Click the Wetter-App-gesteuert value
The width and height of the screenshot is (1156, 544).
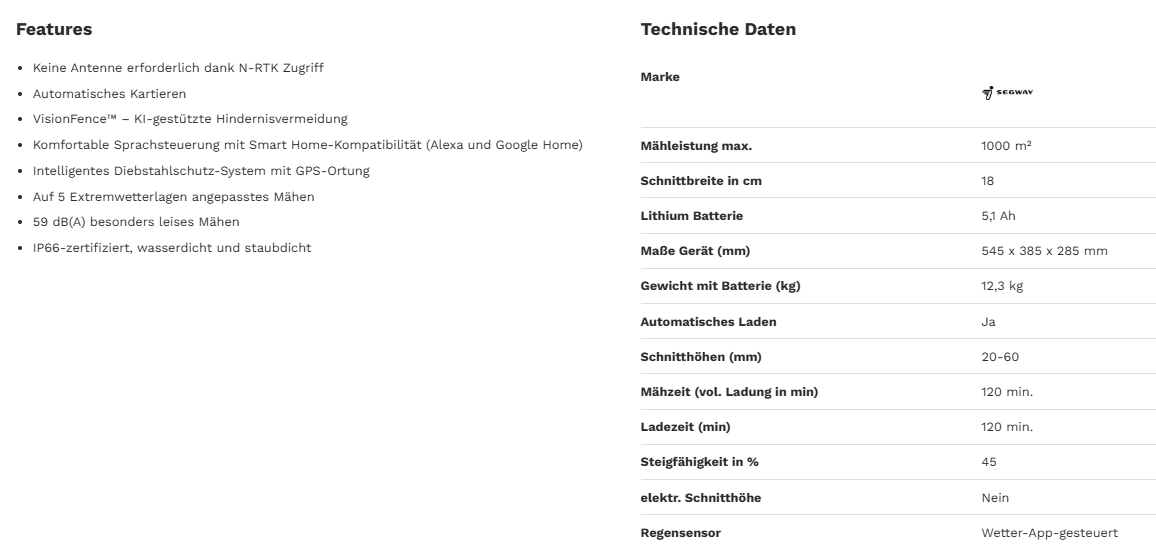(x=1049, y=533)
